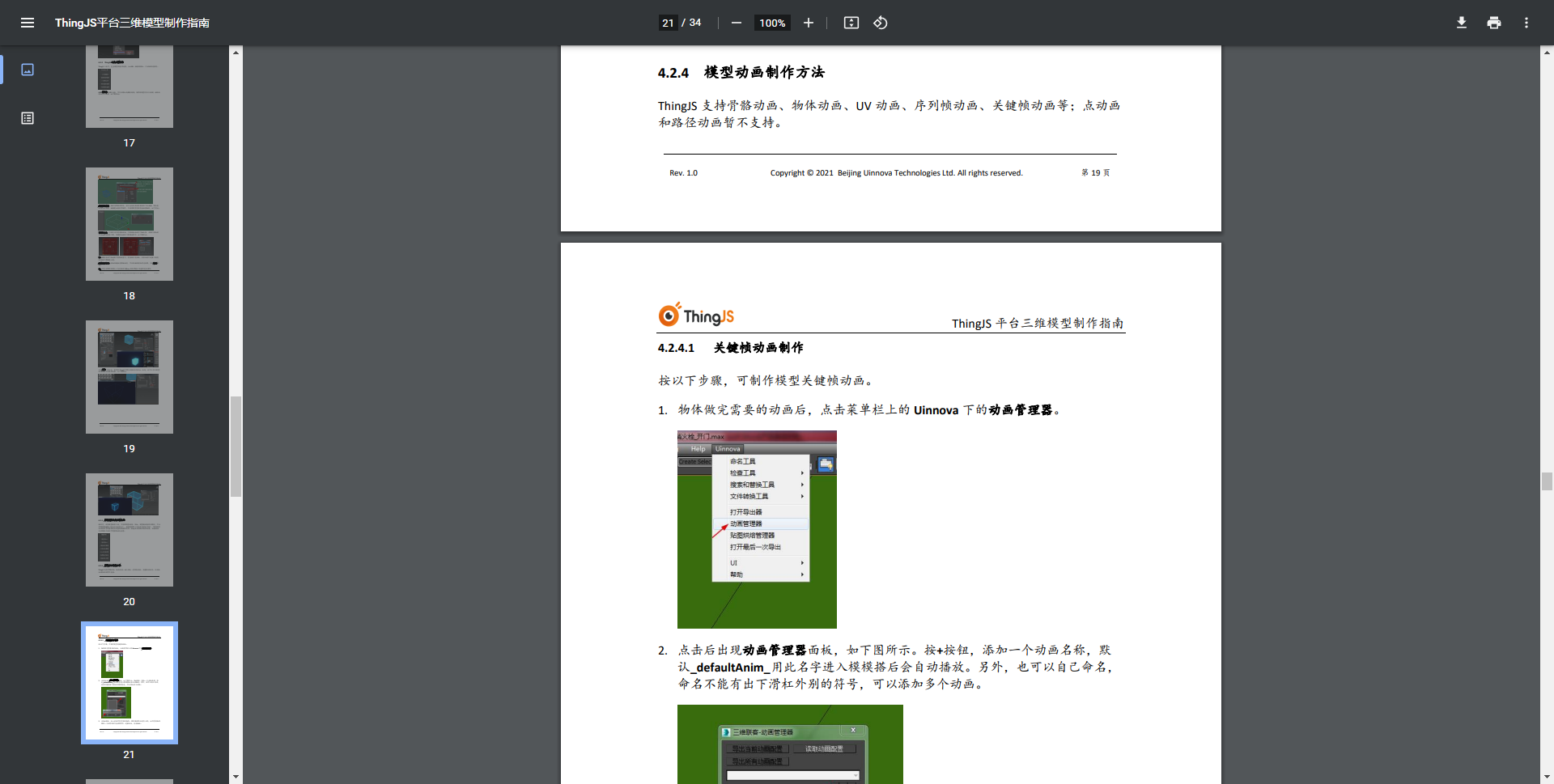The width and height of the screenshot is (1554, 784).
Task: Click 'Rev. 1.0' in the page footer
Action: pos(683,172)
